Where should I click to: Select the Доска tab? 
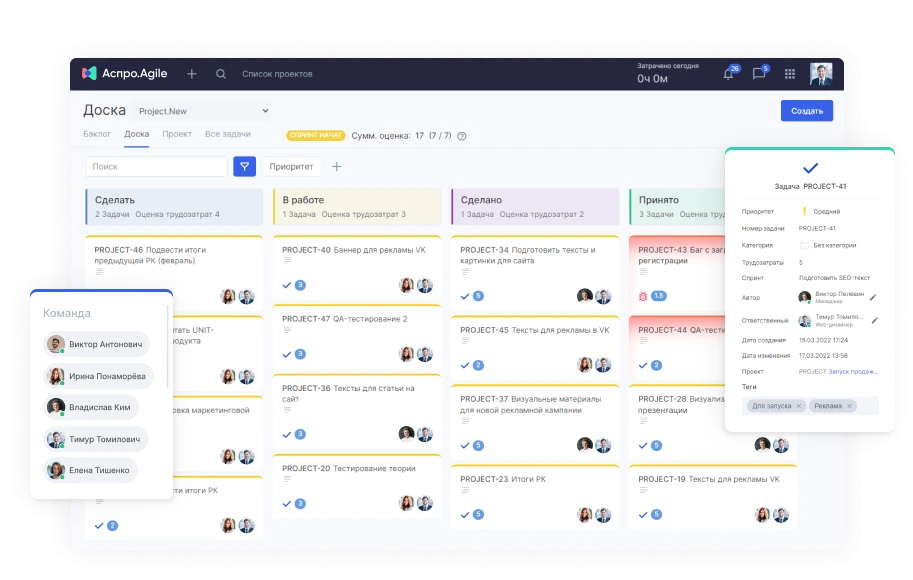(x=136, y=134)
